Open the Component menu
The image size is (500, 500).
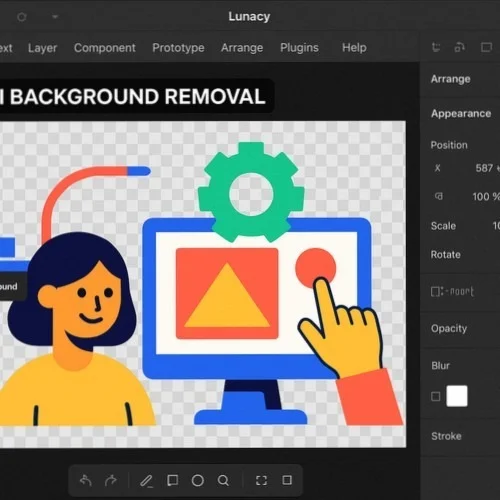tap(105, 48)
